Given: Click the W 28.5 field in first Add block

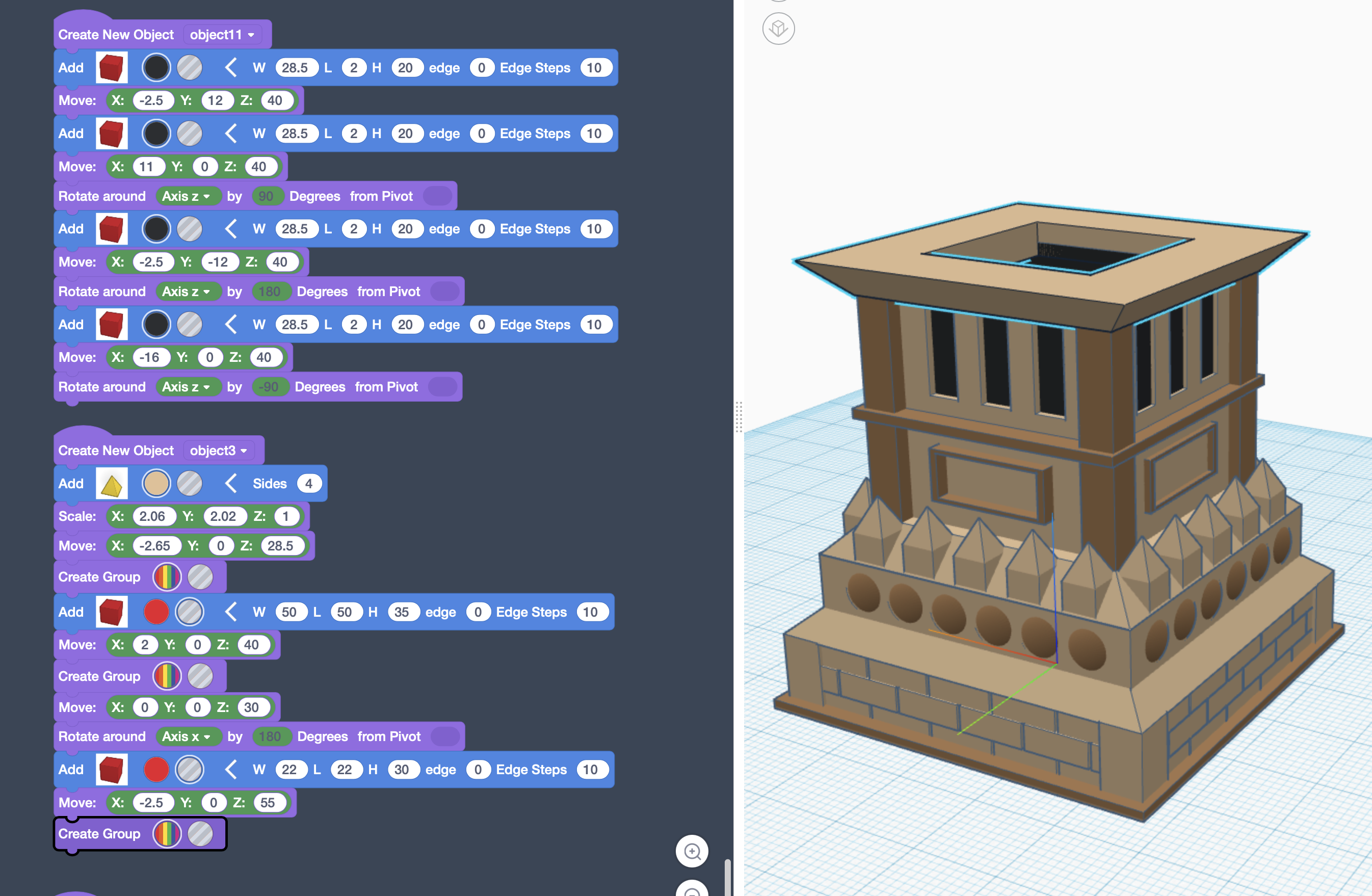Looking at the screenshot, I should click(x=295, y=68).
